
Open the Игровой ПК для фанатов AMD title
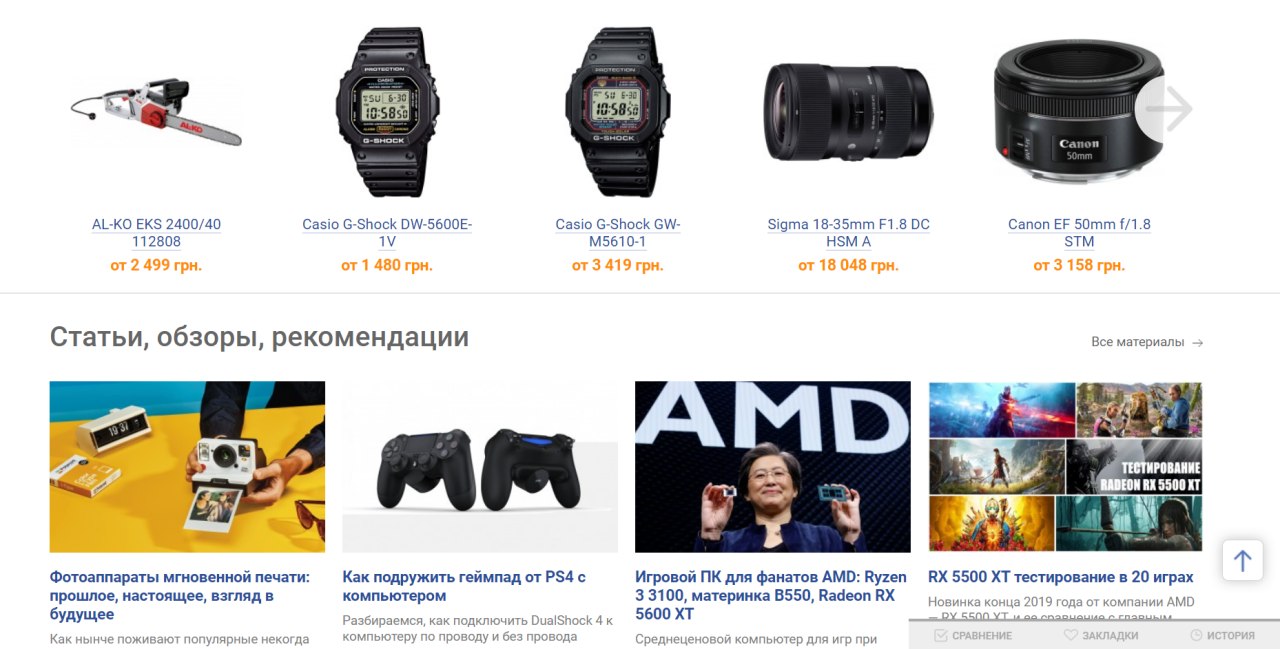(x=771, y=595)
